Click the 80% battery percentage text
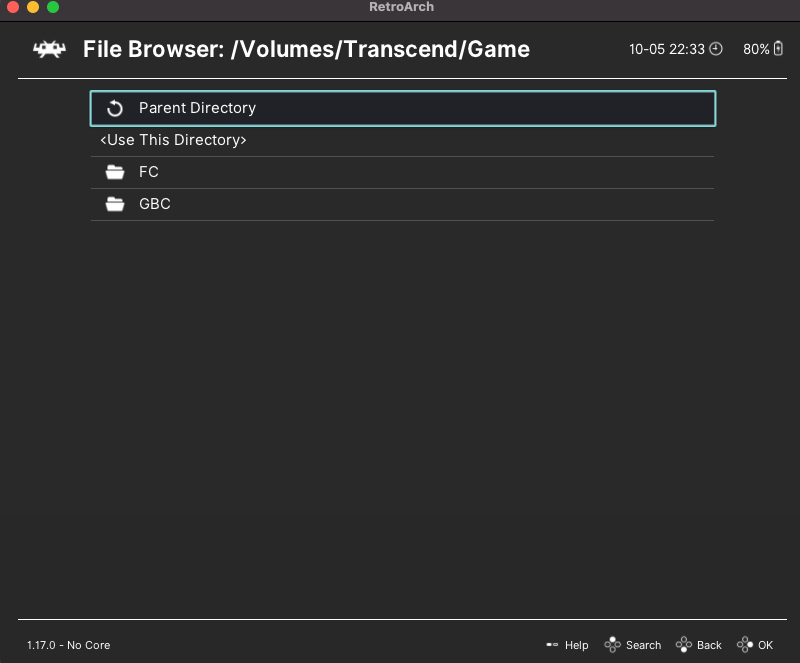 tap(756, 49)
